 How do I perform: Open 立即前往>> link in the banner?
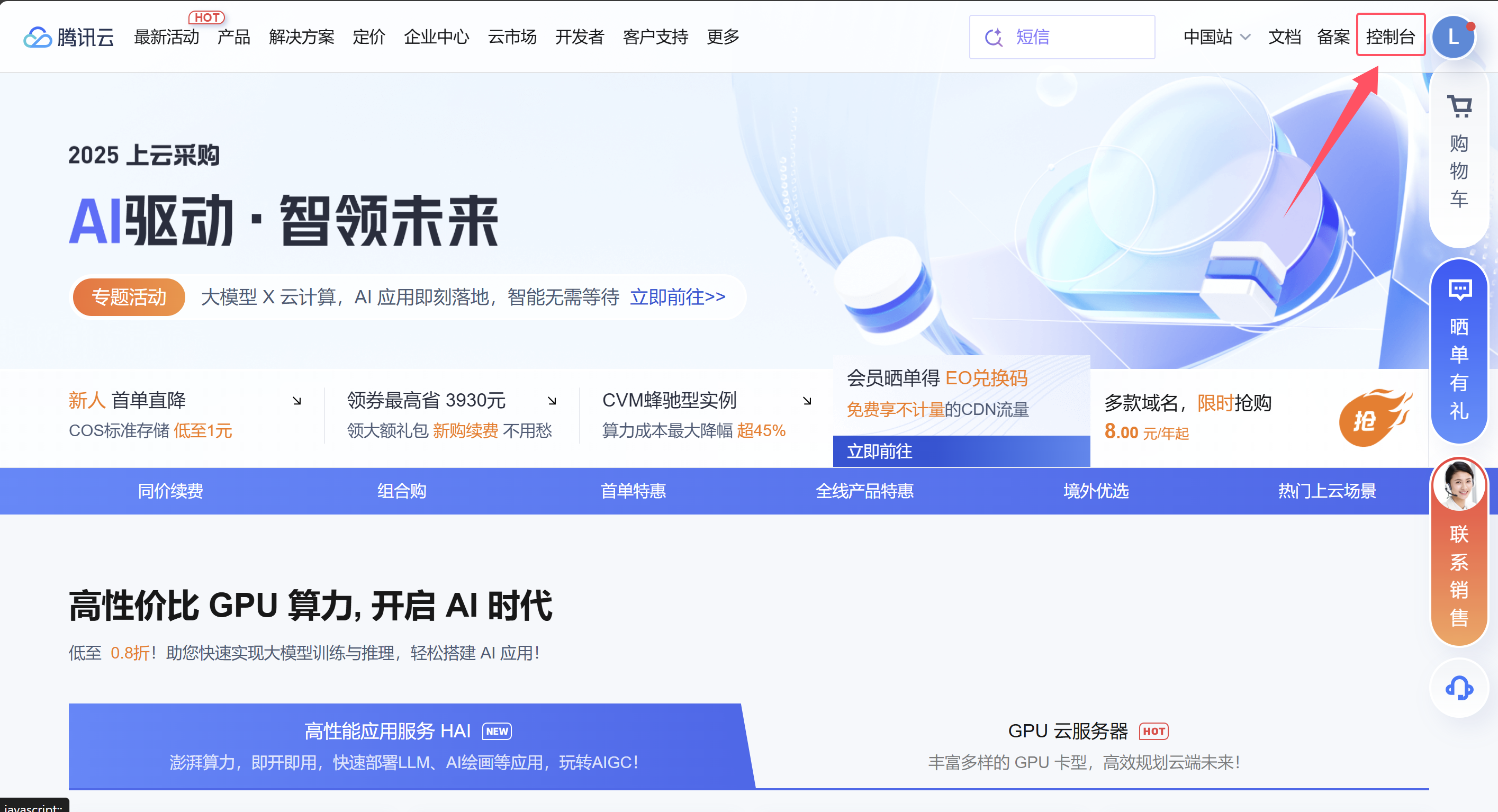pyautogui.click(x=678, y=296)
